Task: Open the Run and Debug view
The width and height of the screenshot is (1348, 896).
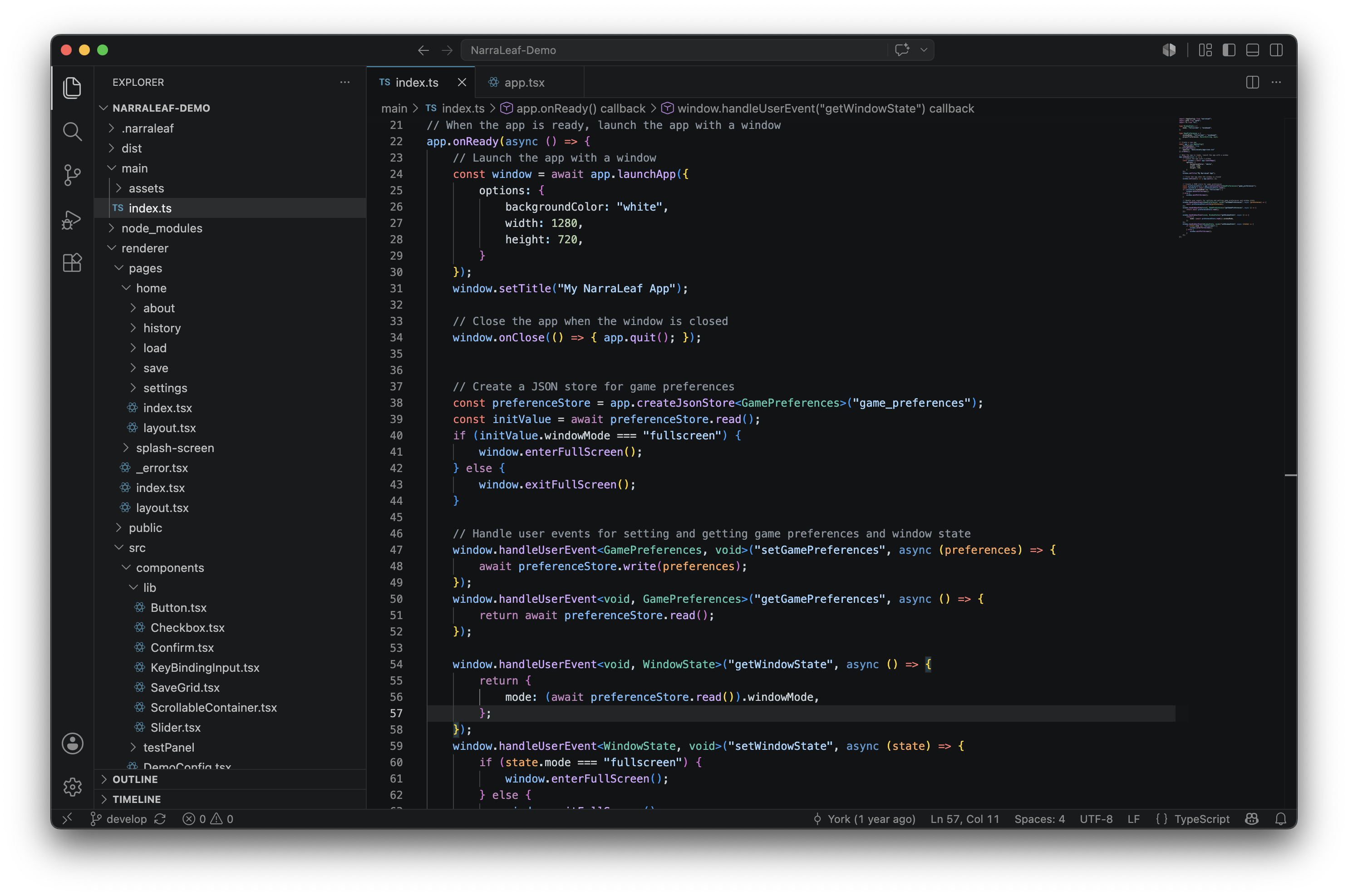Action: coord(72,219)
